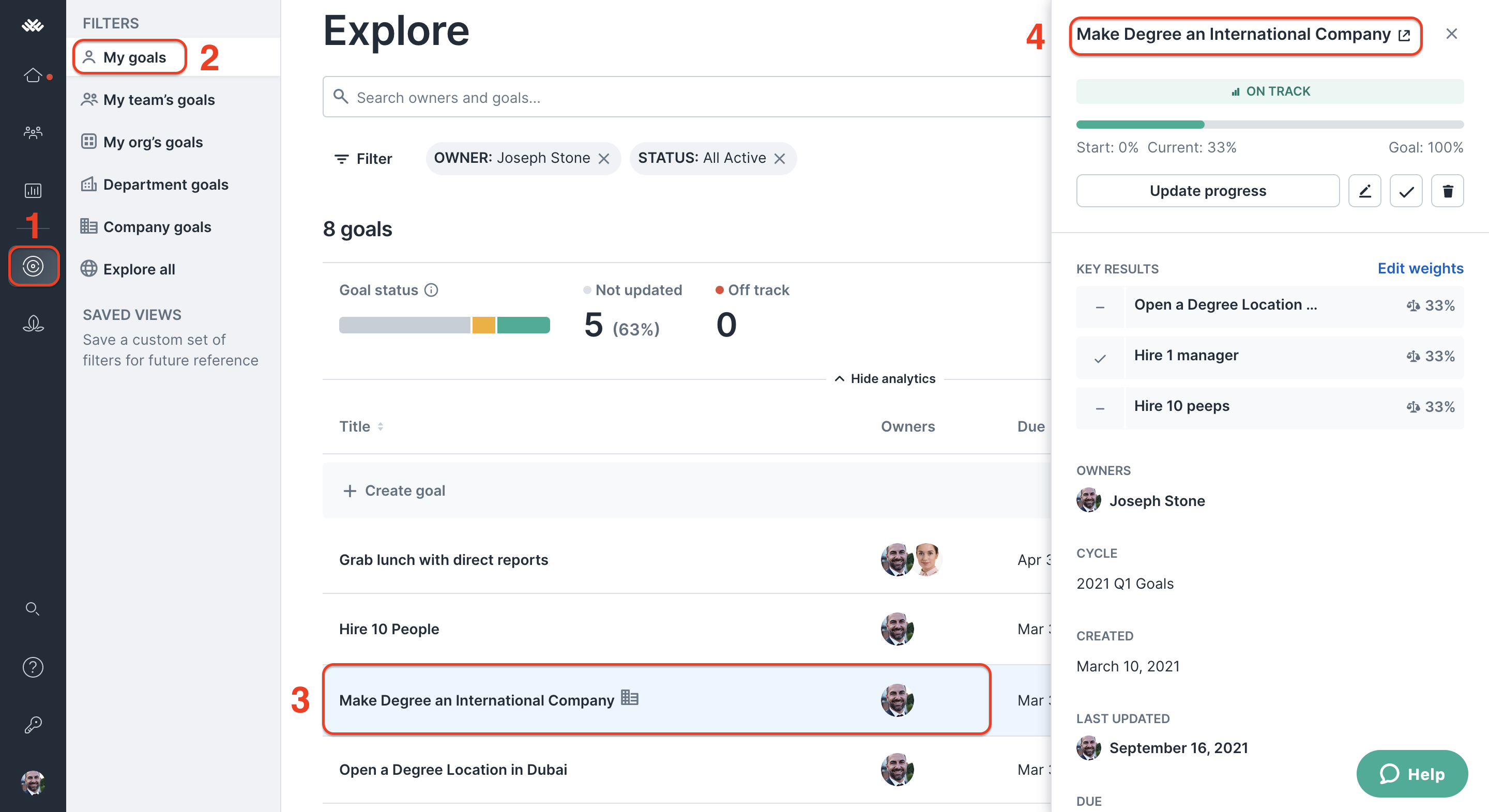The height and width of the screenshot is (812, 1489).
Task: Click the Last Updated avatar beside September 16, 2021
Action: (1088, 748)
